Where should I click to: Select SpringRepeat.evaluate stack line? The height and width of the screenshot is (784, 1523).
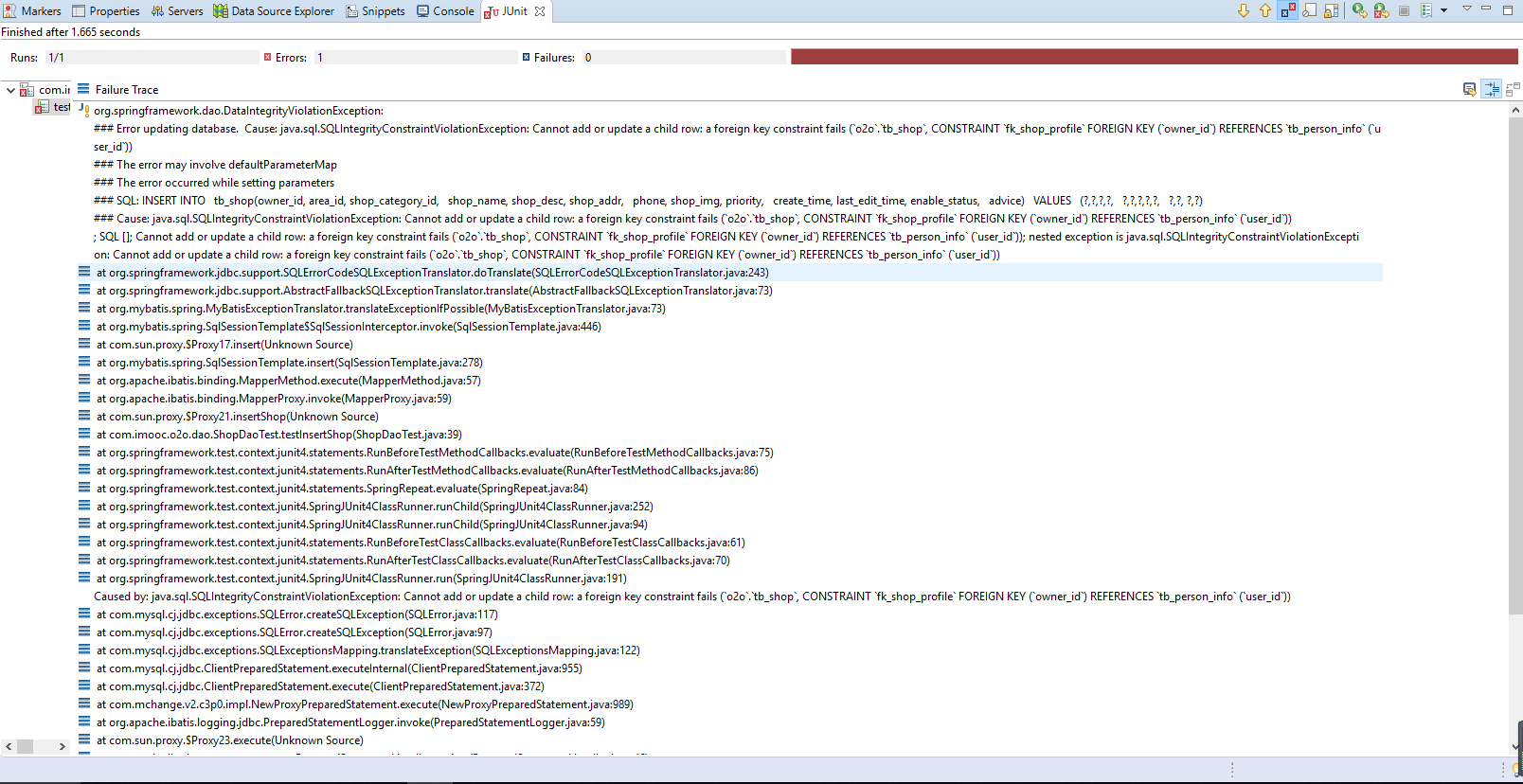342,489
